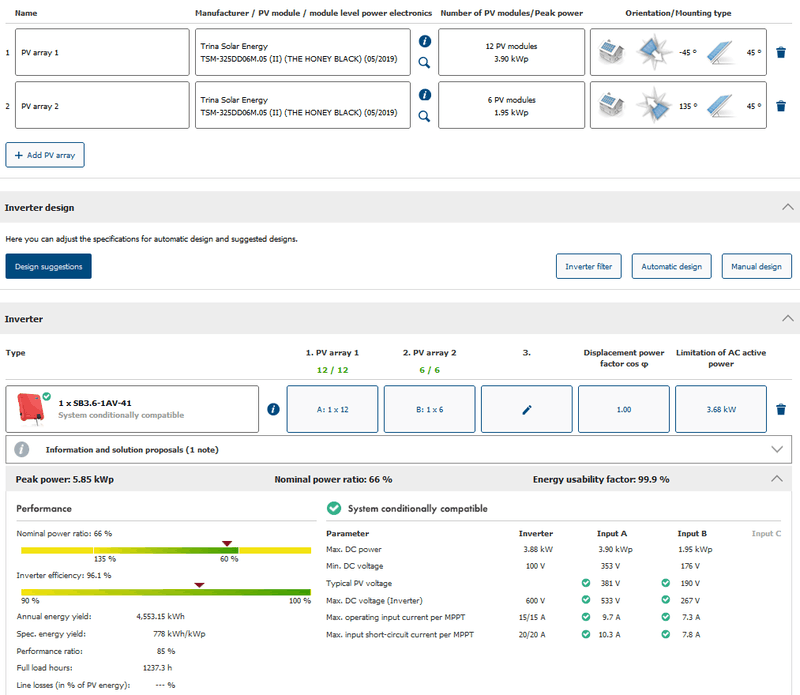Image resolution: width=800 pixels, height=695 pixels.
Task: Click info icon for PV array 2 module
Action: click(424, 95)
